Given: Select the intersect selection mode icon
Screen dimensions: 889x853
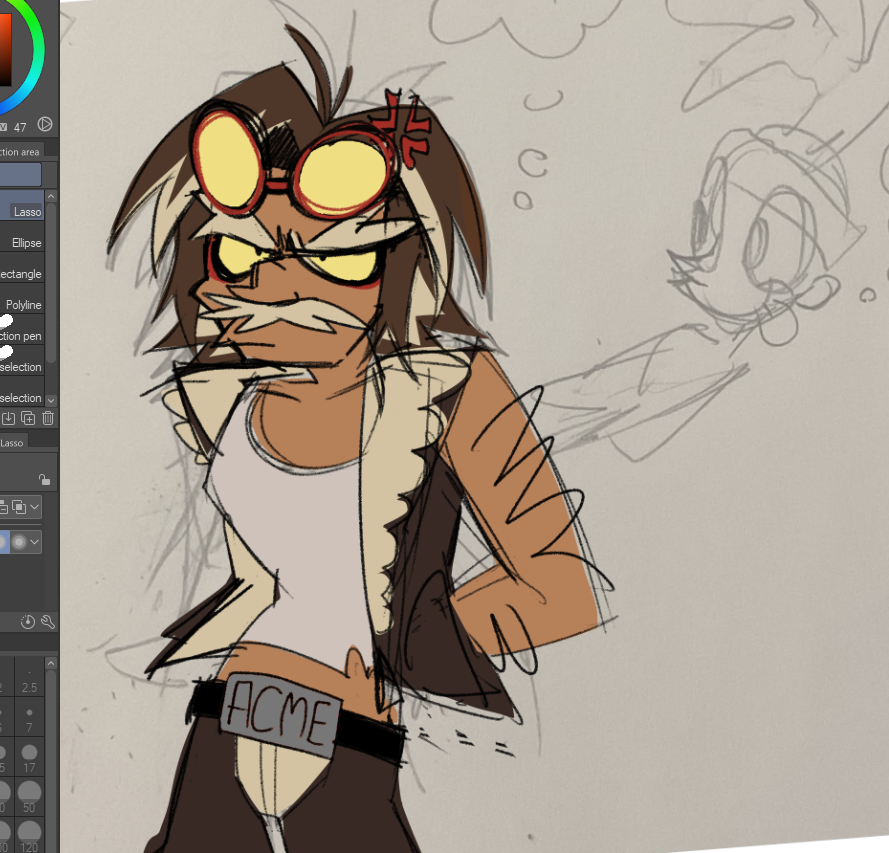Looking at the screenshot, I should pos(19,507).
